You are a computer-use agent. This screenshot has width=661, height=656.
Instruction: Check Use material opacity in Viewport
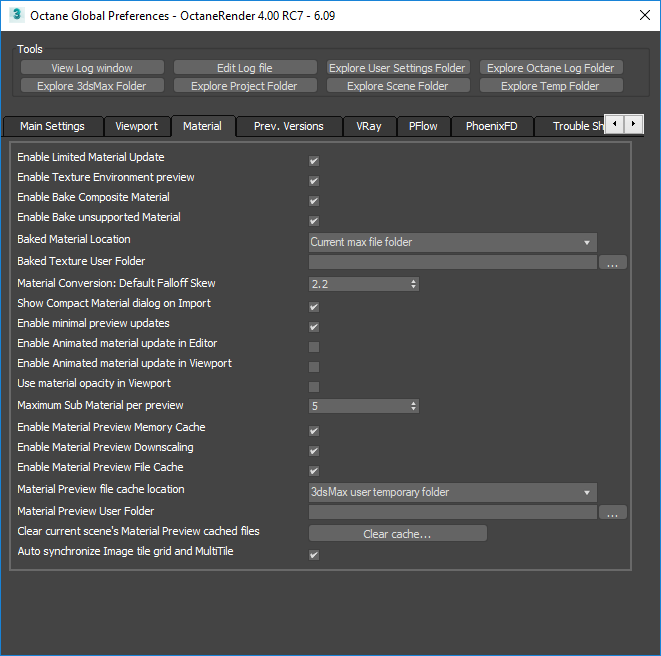[x=314, y=386]
